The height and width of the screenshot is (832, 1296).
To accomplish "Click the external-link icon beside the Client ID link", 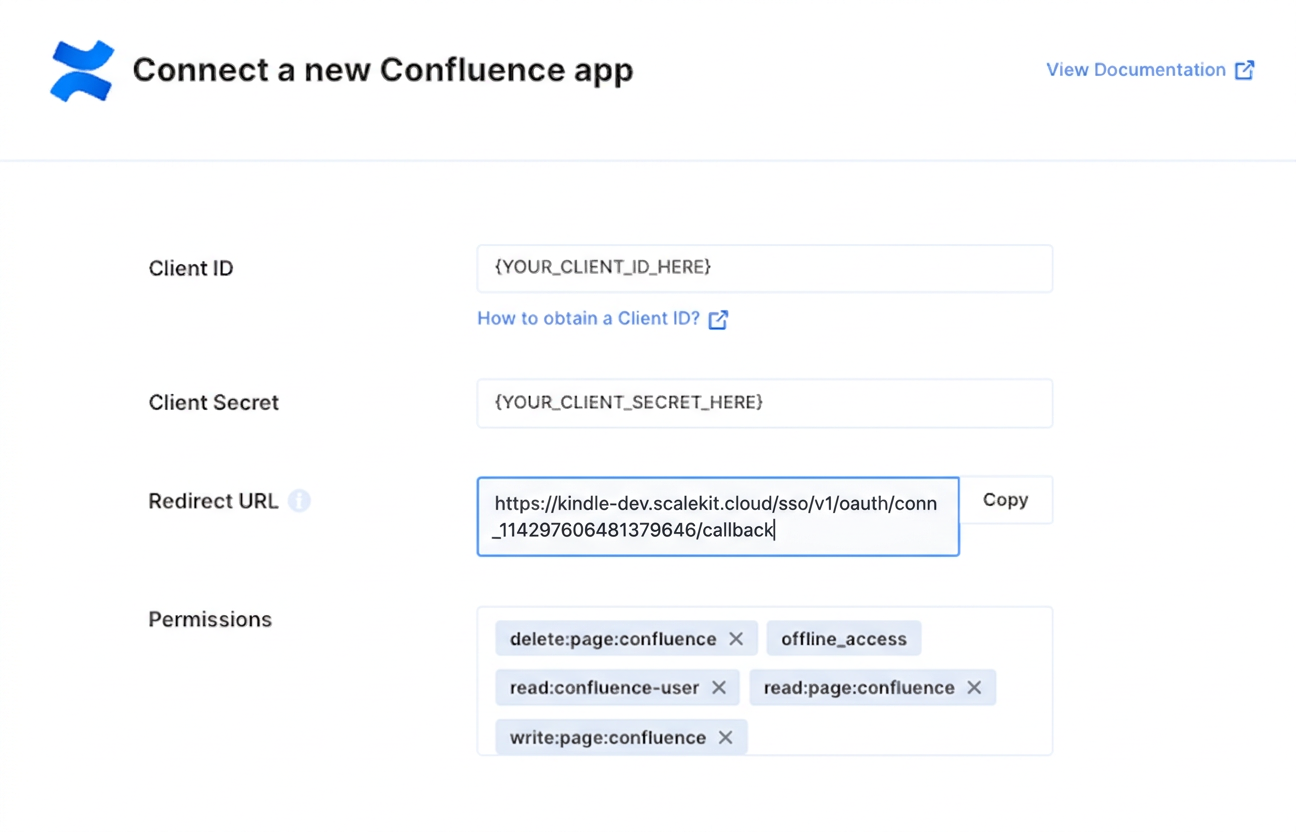I will click(x=717, y=318).
